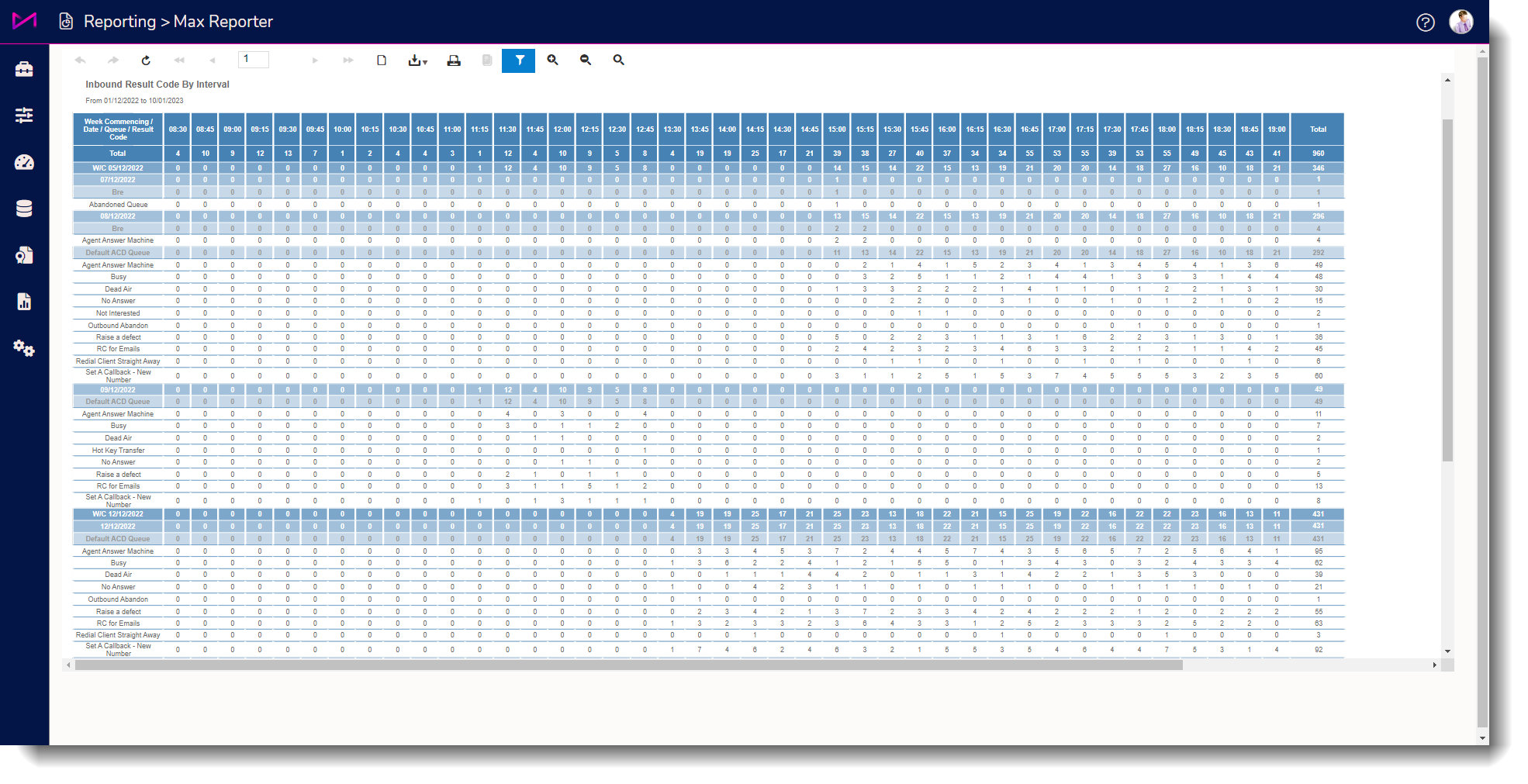Viewport: 1528px width, 784px height.
Task: Navigate back in report history
Action: point(80,60)
